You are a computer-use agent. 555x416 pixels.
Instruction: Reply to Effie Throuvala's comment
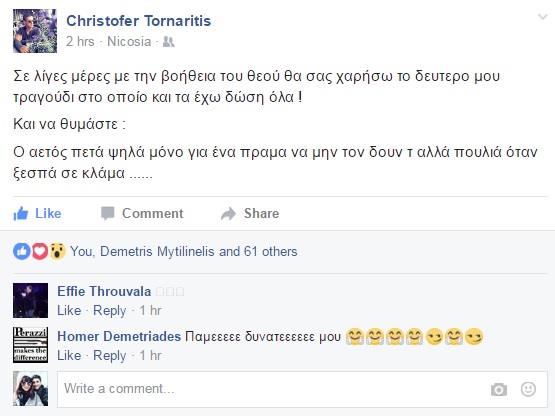109,310
